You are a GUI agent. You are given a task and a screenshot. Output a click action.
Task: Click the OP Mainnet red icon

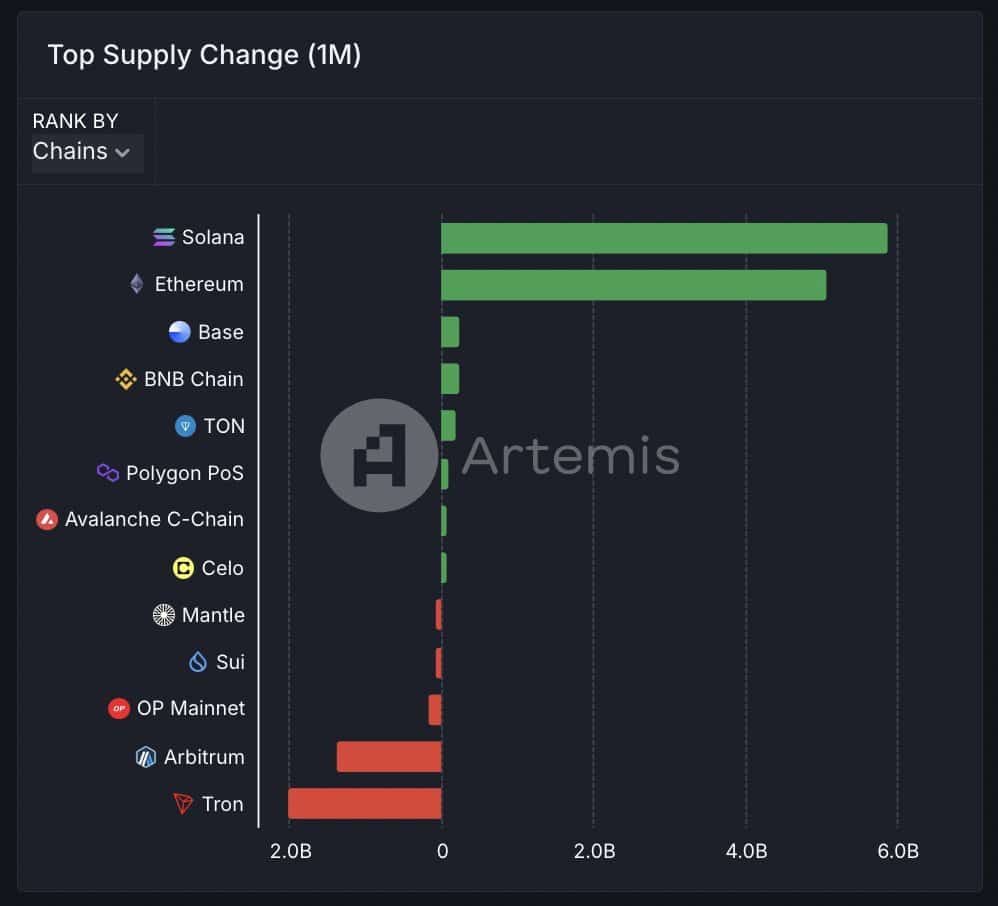tap(119, 709)
